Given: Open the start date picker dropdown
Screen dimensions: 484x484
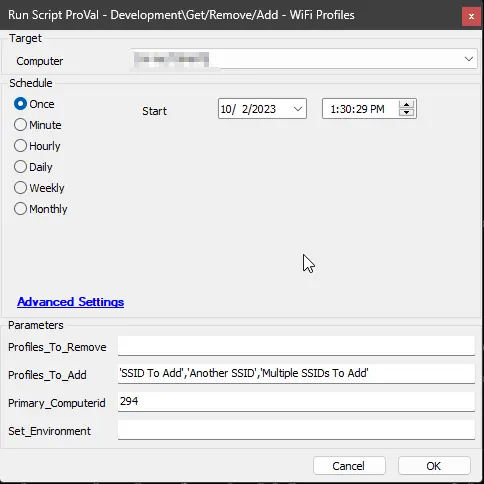Looking at the screenshot, I should pyautogui.click(x=298, y=109).
